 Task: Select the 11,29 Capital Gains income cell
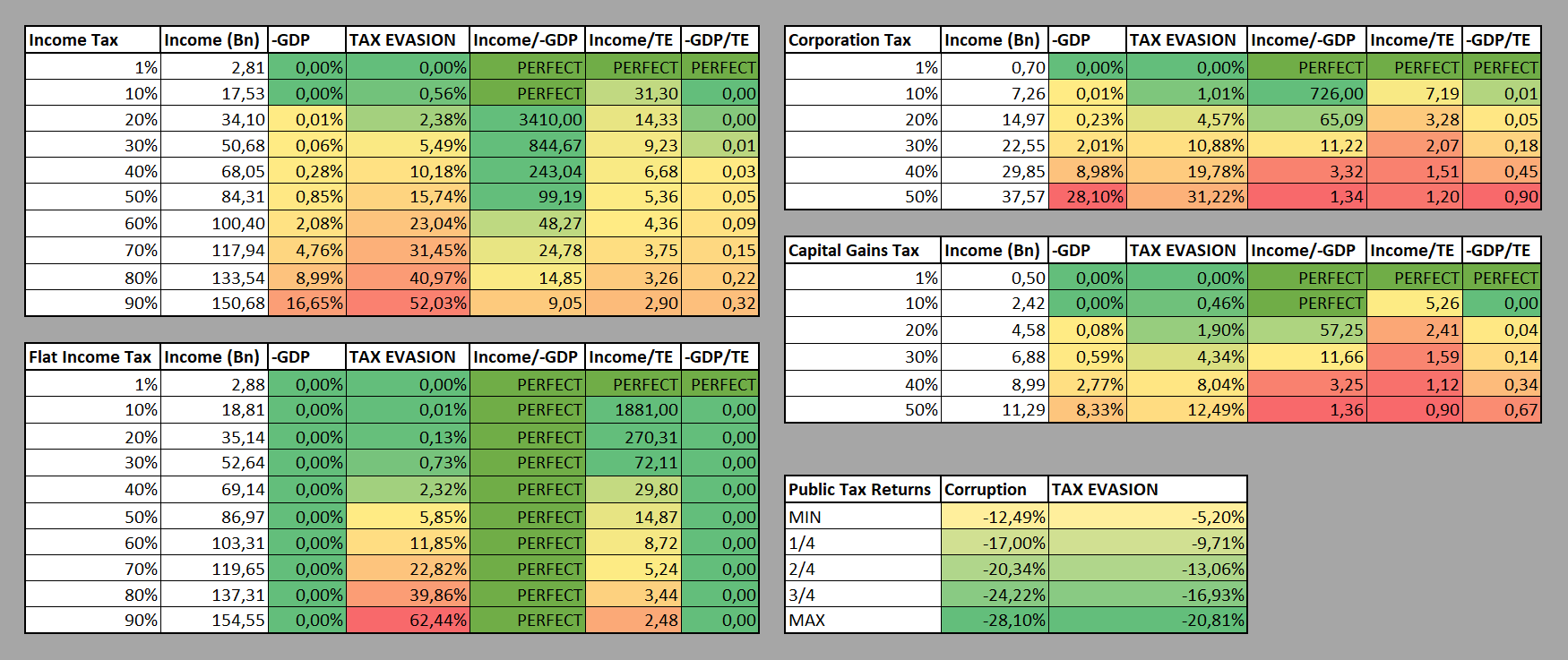pyautogui.click(x=994, y=410)
